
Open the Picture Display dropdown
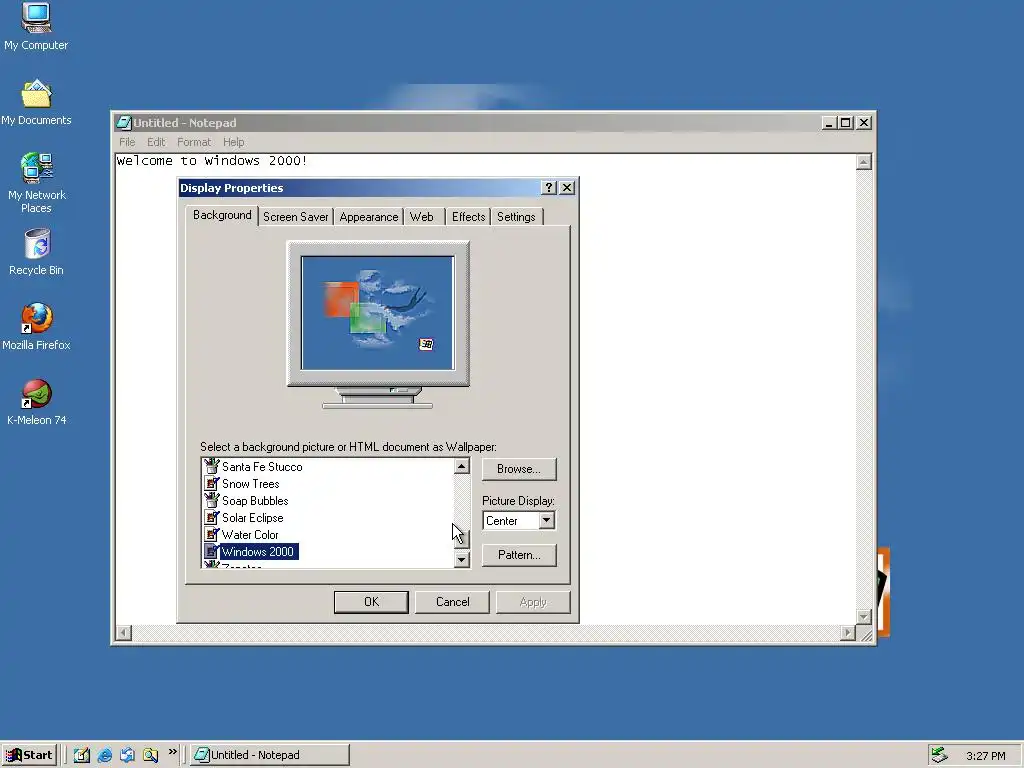(x=547, y=520)
